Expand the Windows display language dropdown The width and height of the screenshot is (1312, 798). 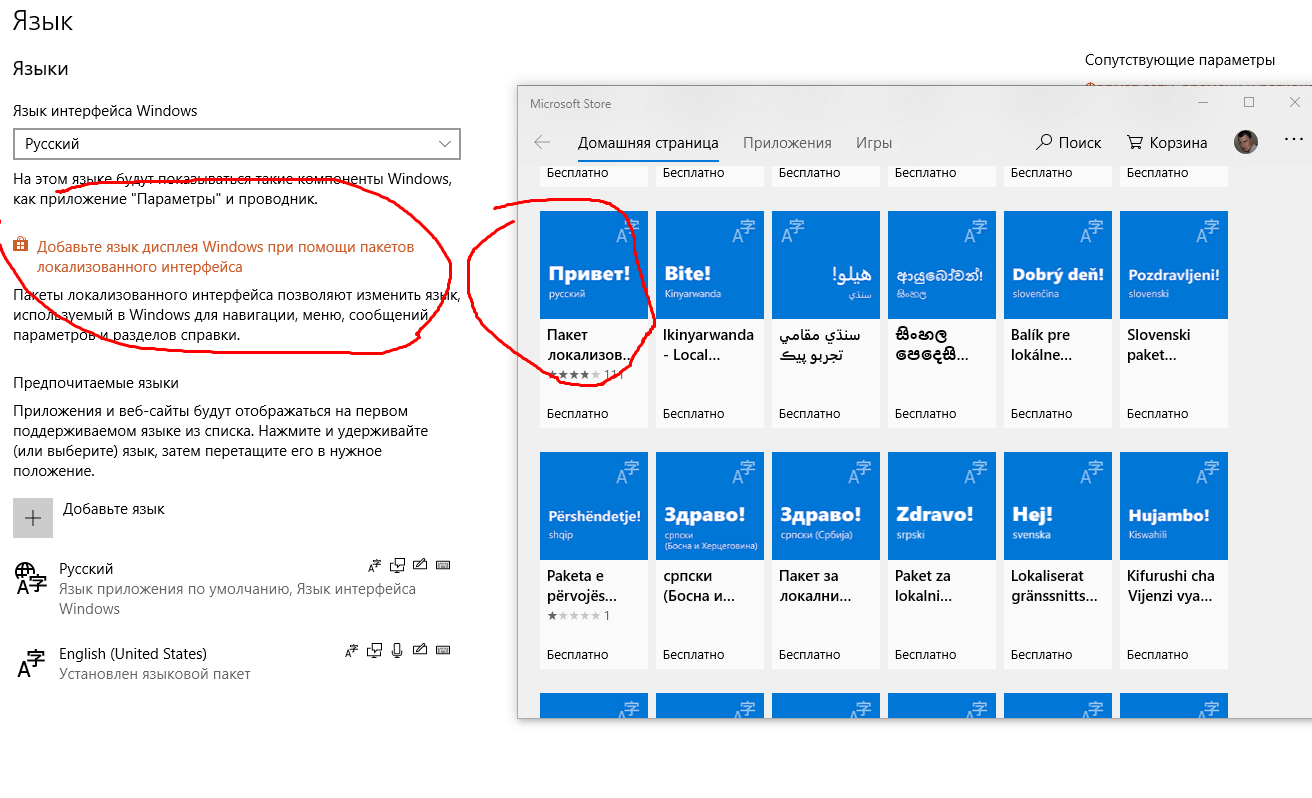click(237, 144)
